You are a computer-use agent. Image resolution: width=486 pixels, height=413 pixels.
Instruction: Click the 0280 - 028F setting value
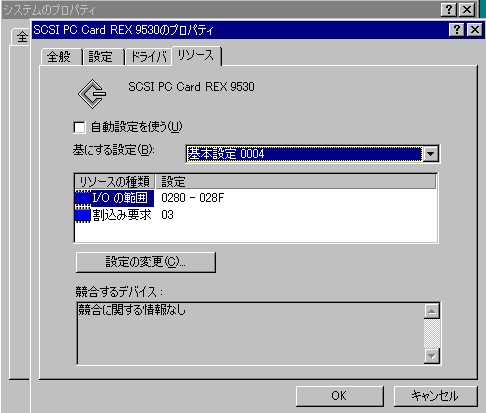[x=192, y=198]
